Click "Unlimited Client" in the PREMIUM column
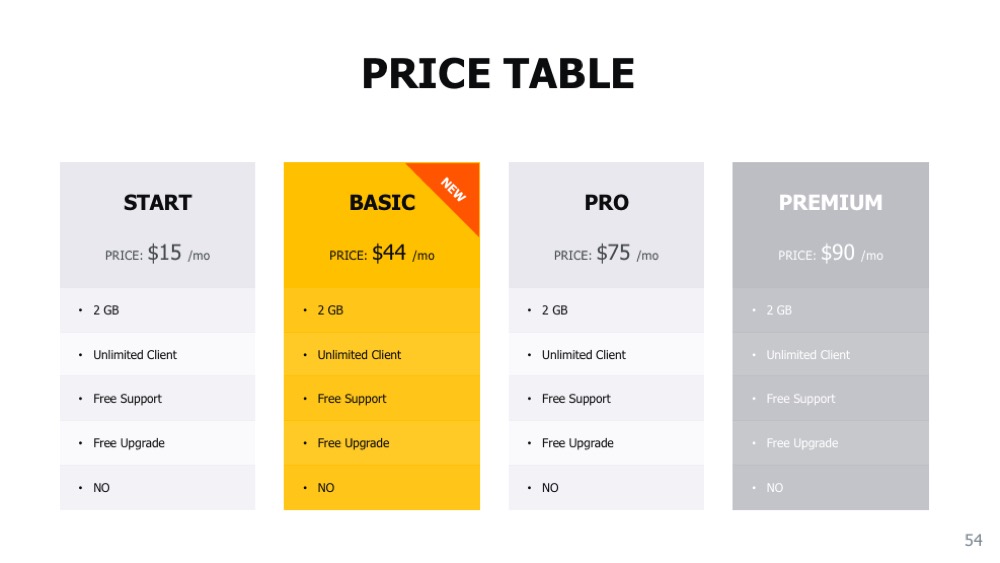 tap(808, 355)
